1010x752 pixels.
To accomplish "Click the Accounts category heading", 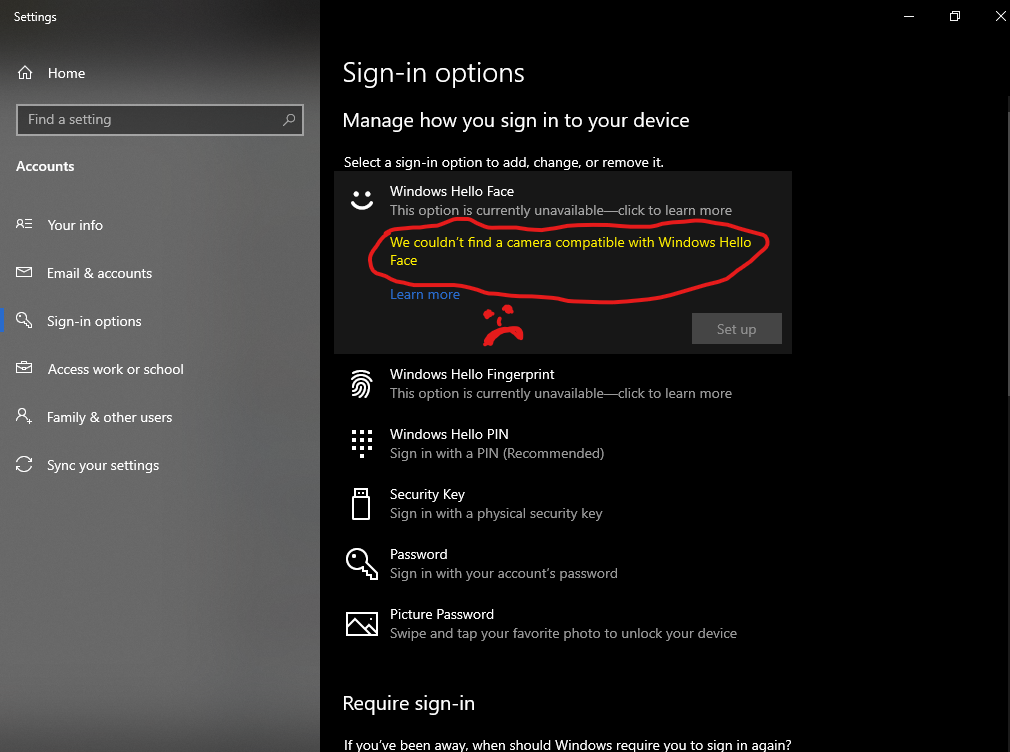I will pos(45,166).
